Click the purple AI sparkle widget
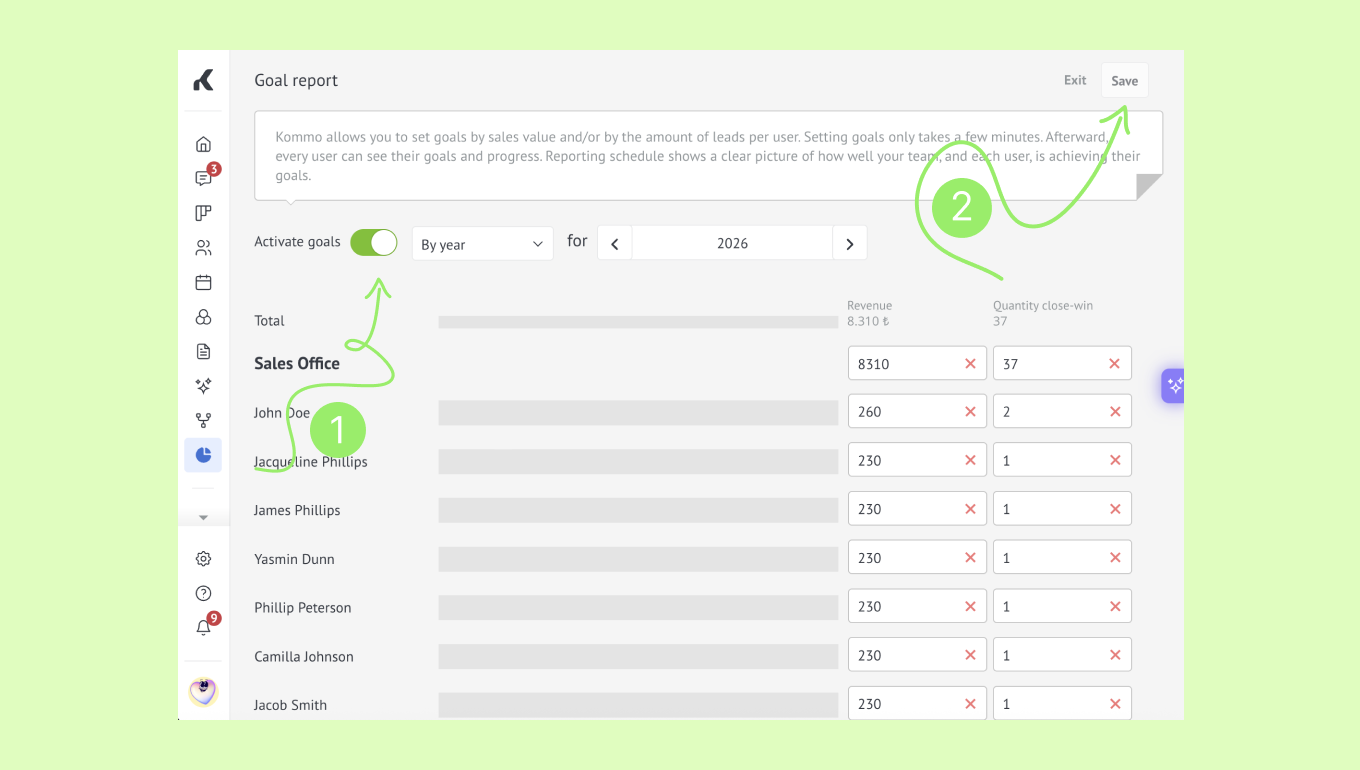This screenshot has height=770, width=1360. [1173, 385]
